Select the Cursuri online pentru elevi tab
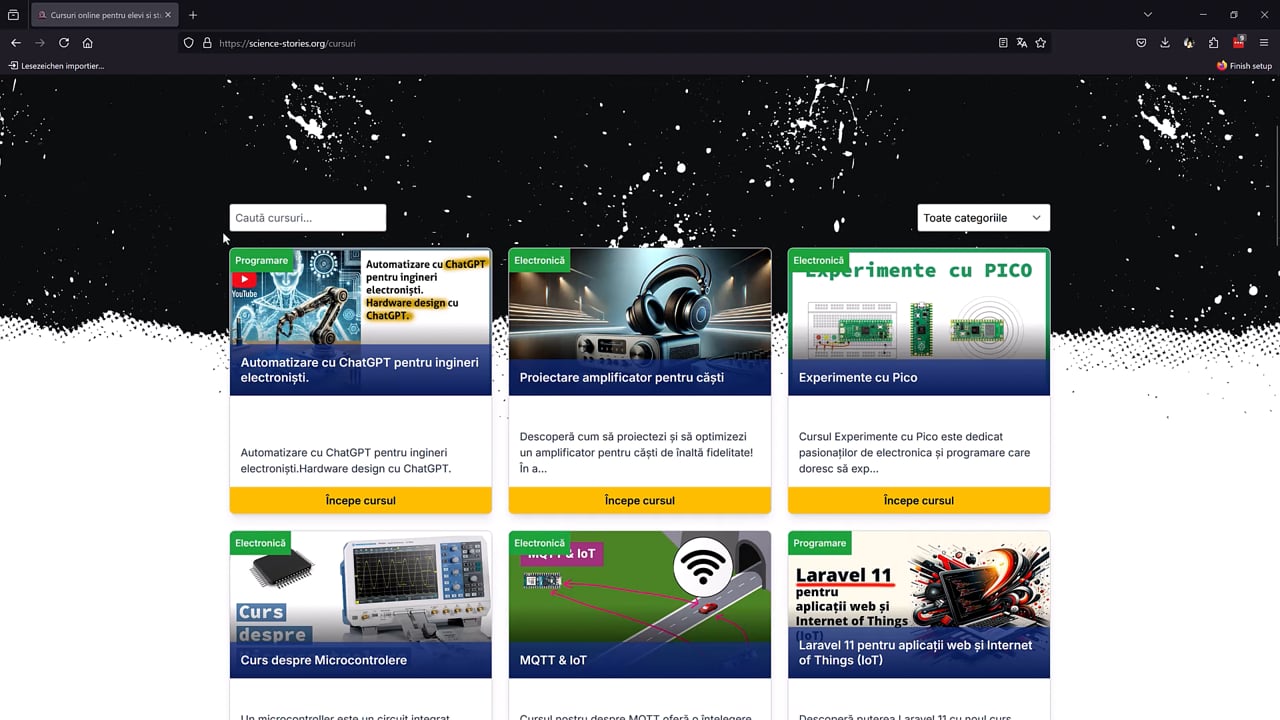This screenshot has height=720, width=1280. click(x=105, y=15)
